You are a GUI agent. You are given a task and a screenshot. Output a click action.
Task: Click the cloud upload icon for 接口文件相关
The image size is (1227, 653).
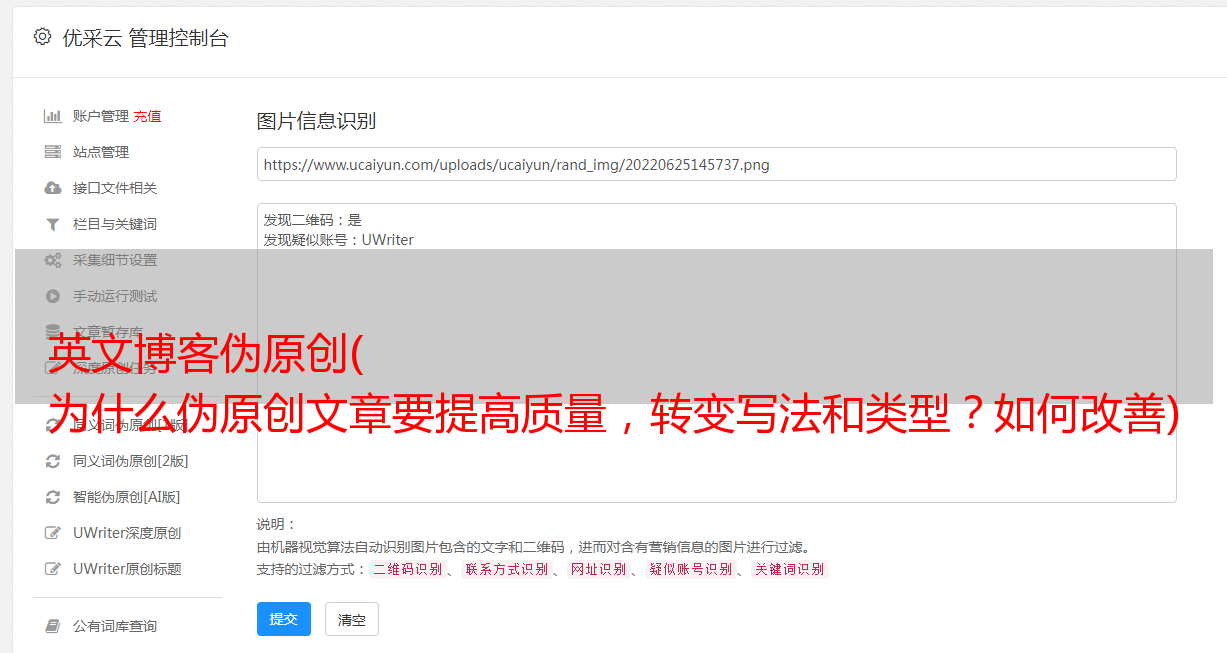pos(53,188)
